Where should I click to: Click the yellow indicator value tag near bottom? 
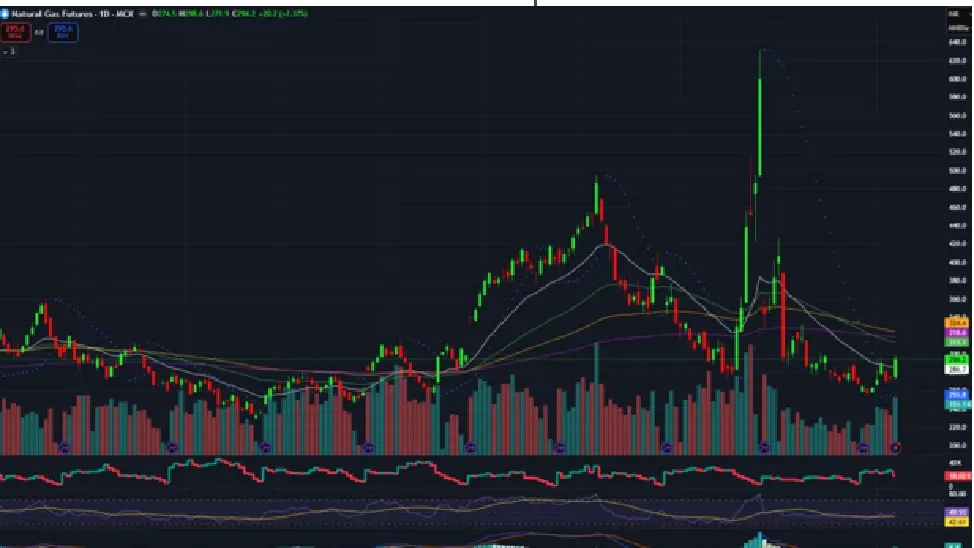(x=957, y=522)
